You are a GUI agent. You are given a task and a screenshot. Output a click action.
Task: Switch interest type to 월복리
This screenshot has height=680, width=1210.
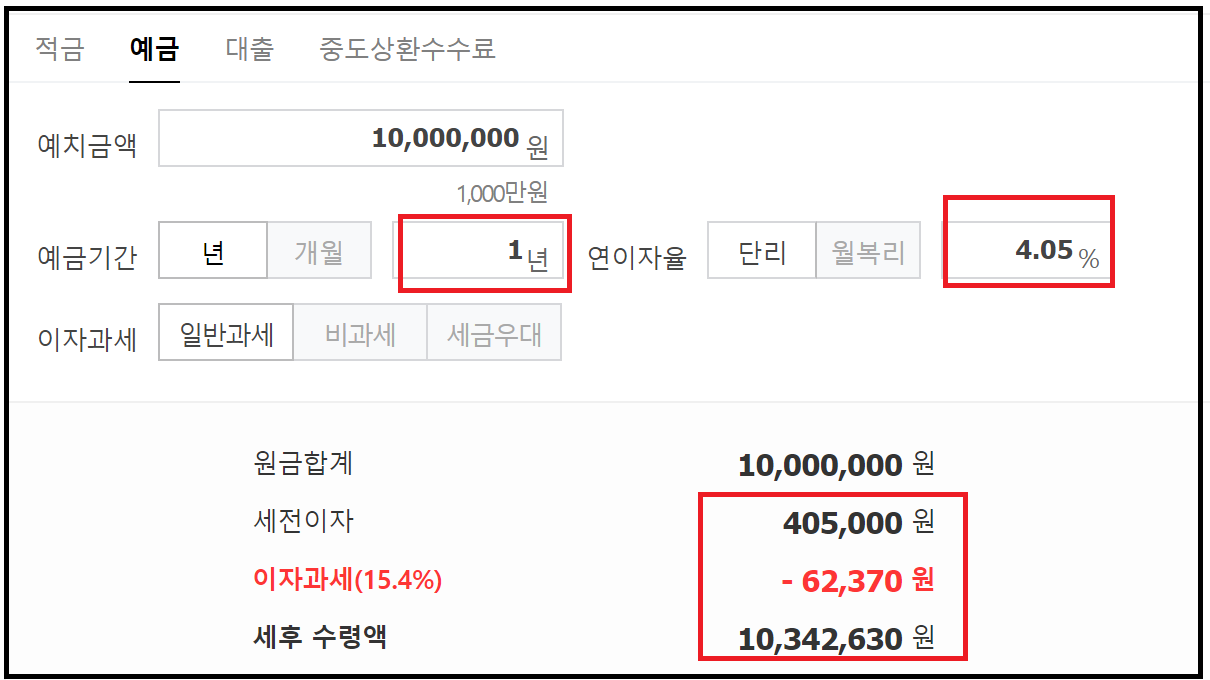(x=867, y=251)
